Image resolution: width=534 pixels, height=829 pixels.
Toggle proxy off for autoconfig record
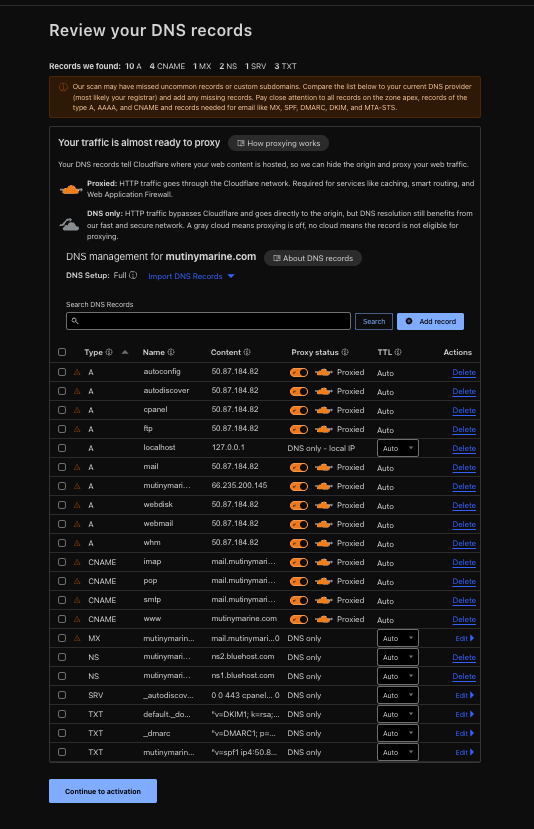[x=299, y=372]
